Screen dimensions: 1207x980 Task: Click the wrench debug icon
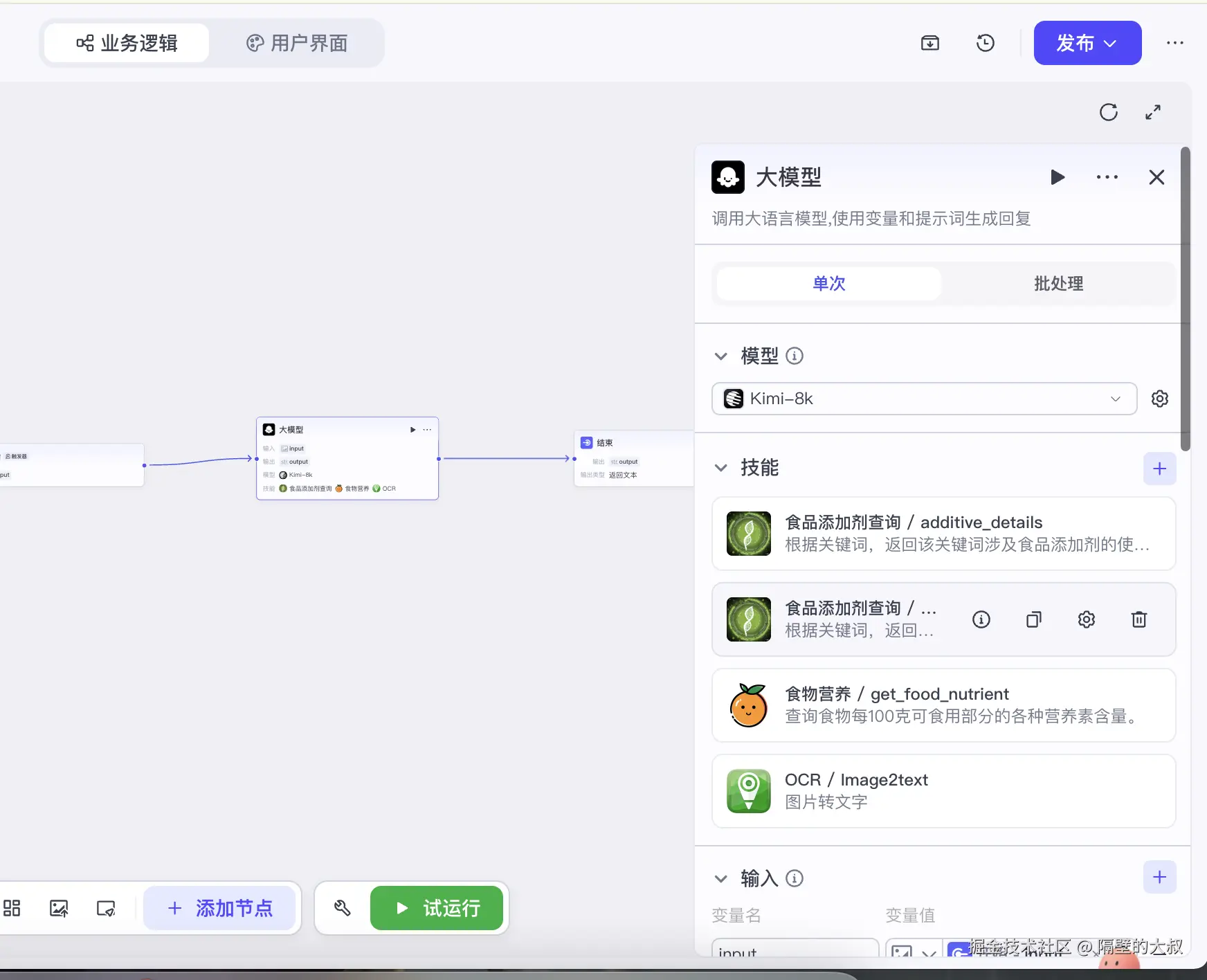pos(343,908)
